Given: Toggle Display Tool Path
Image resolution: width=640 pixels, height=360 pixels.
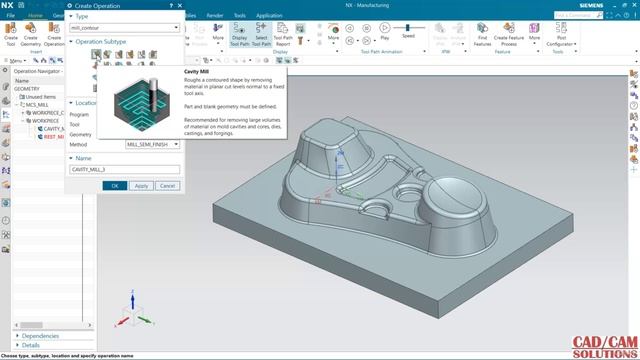Looking at the screenshot, I should [240, 34].
